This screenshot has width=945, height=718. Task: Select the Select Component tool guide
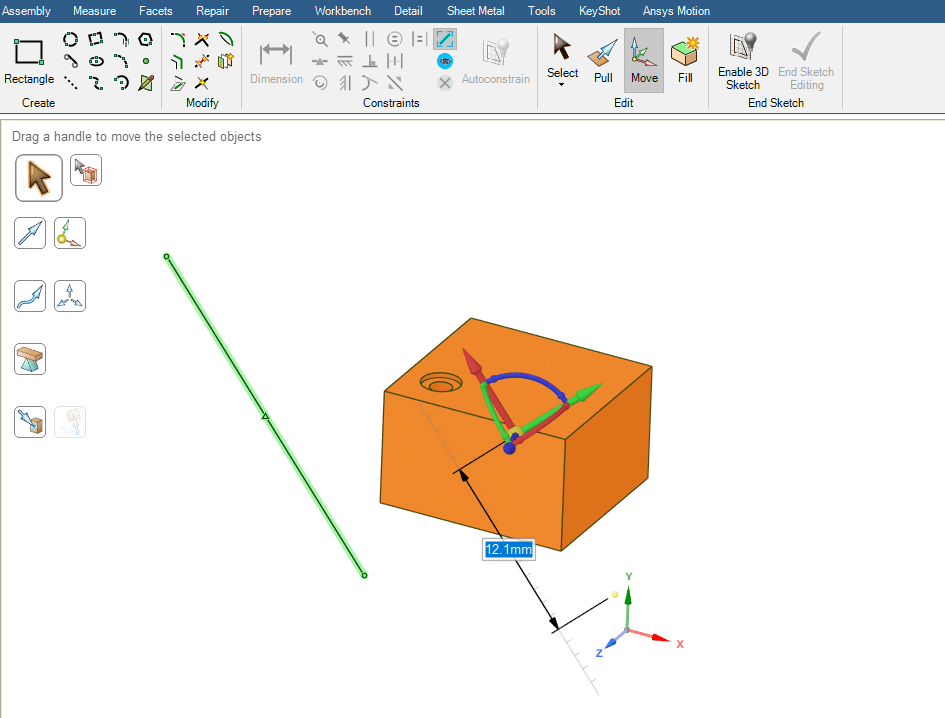point(86,171)
